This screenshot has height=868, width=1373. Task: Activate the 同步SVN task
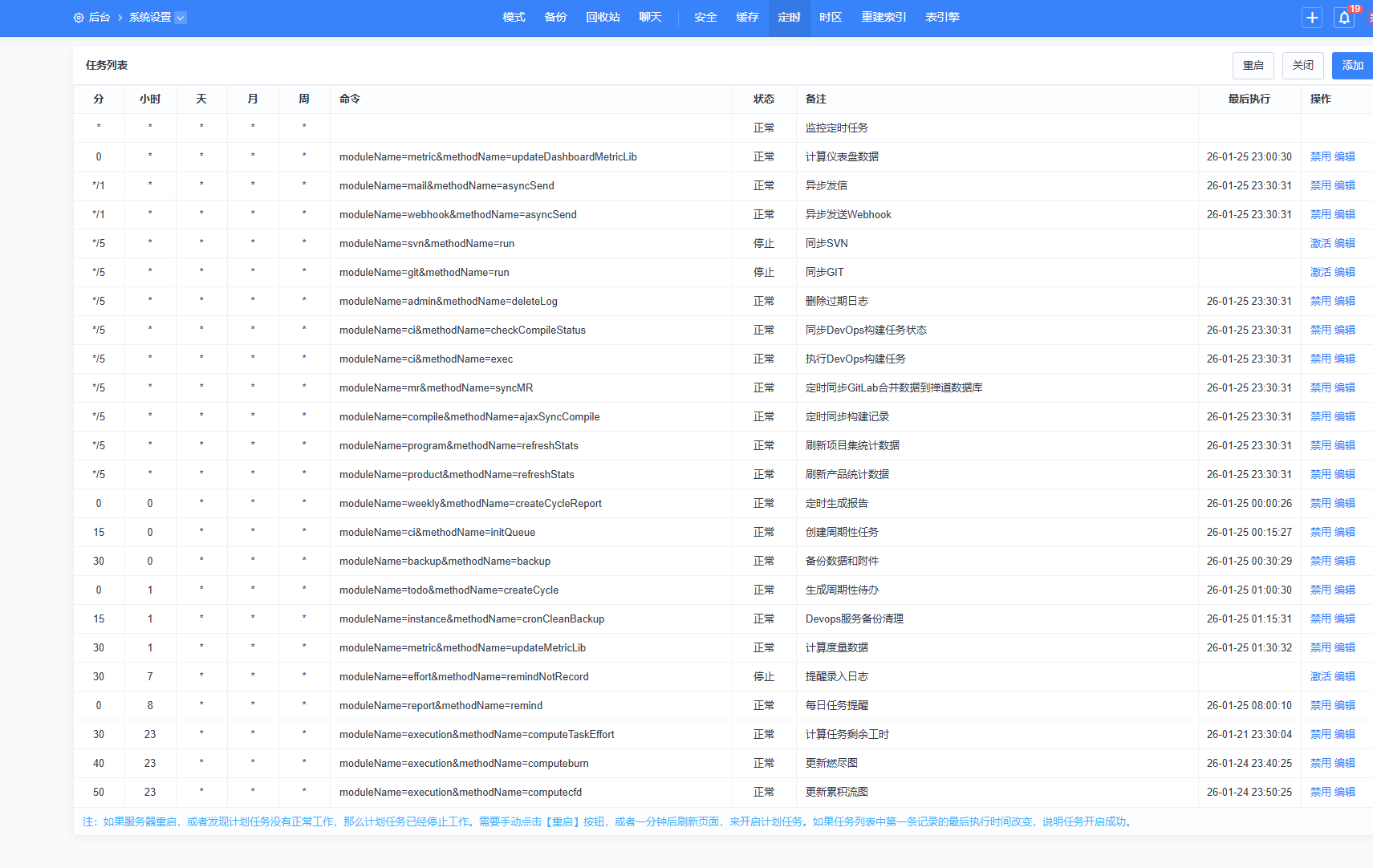coord(1321,244)
